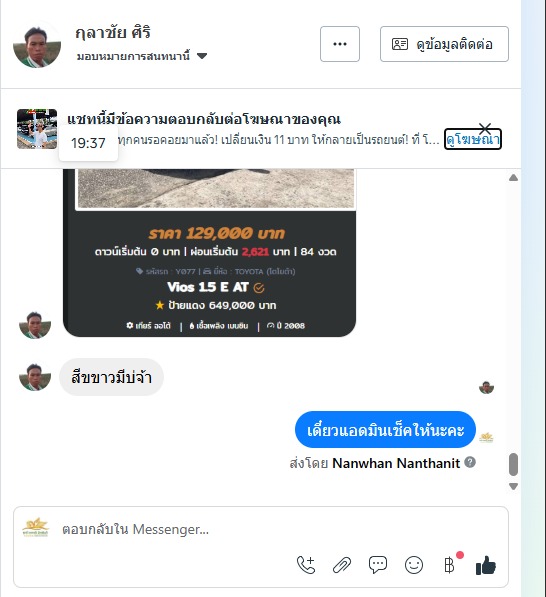This screenshot has width=546, height=597.
Task: Click the question mark beside Nanwhan Nanthanit
Action: click(470, 462)
